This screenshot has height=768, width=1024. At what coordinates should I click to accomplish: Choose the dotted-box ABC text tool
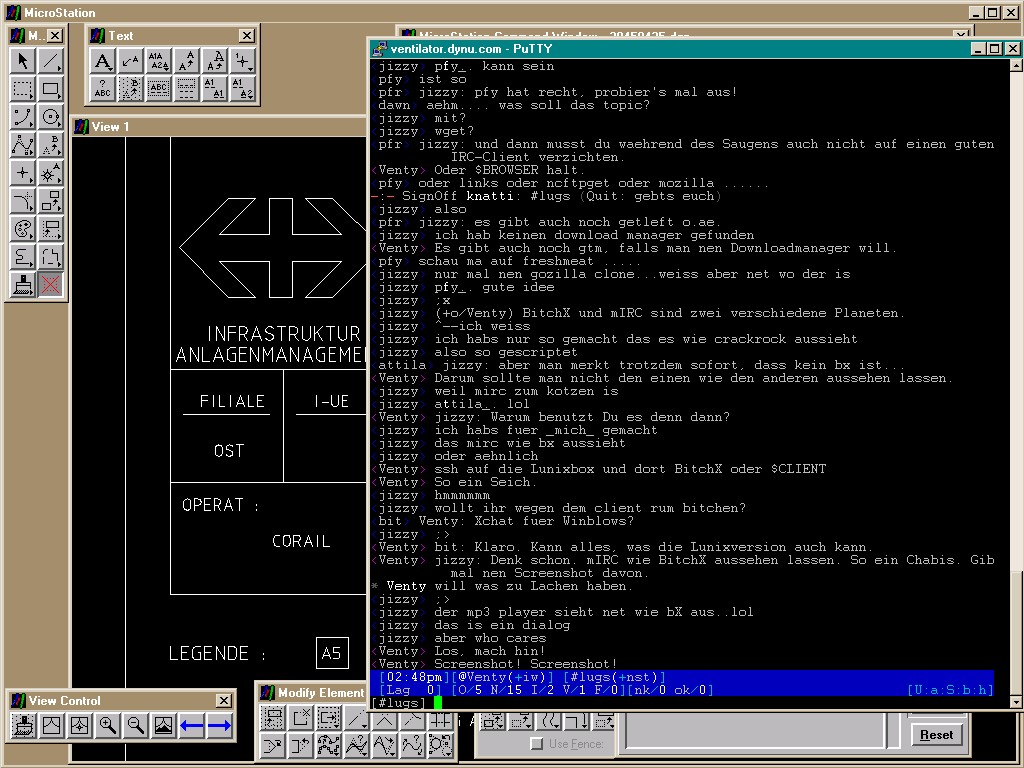coord(159,89)
